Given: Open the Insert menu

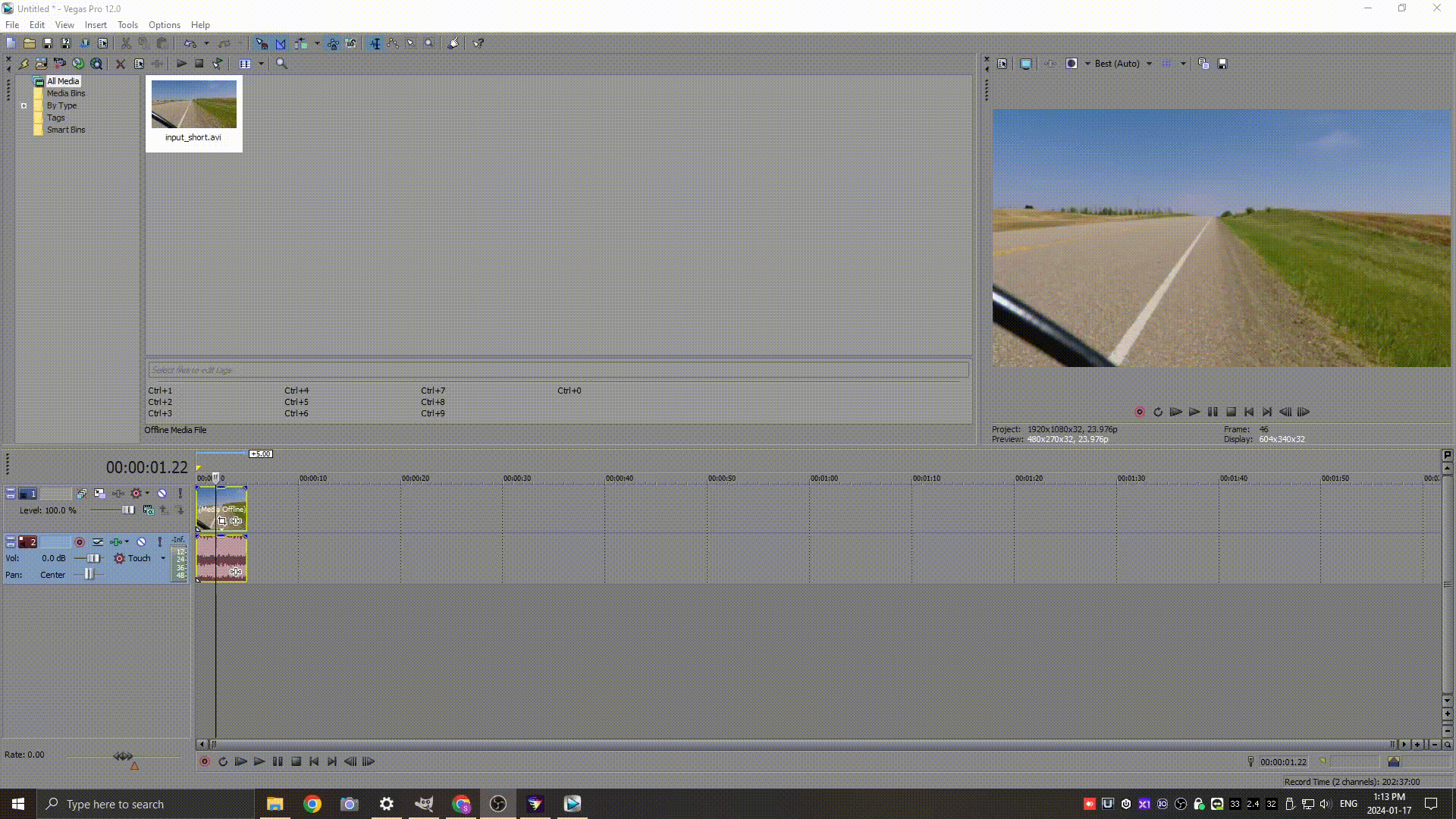Looking at the screenshot, I should tap(96, 25).
